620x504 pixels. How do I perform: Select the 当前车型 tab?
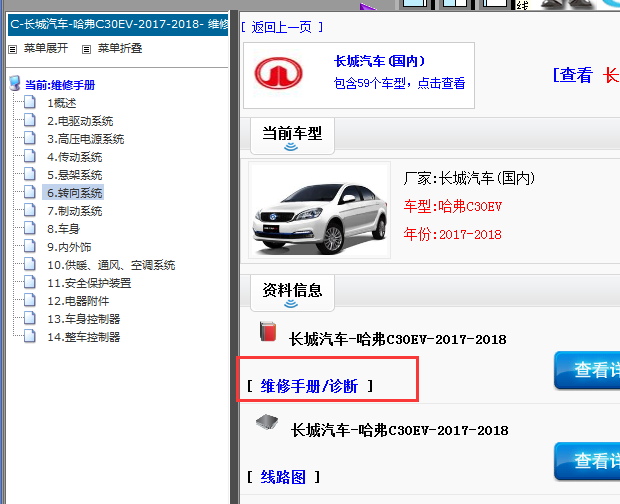pyautogui.click(x=292, y=136)
